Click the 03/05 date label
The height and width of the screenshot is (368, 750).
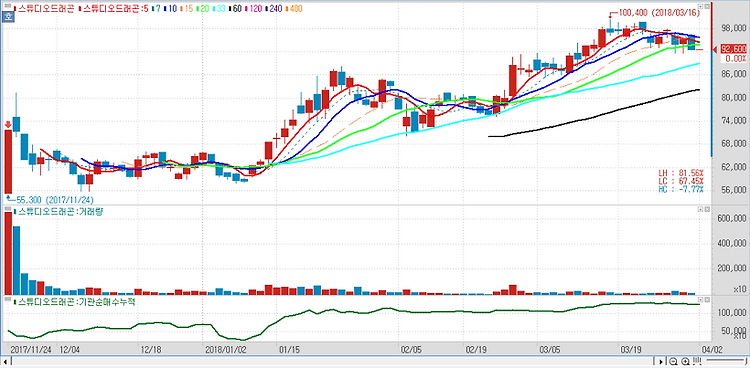coord(550,349)
